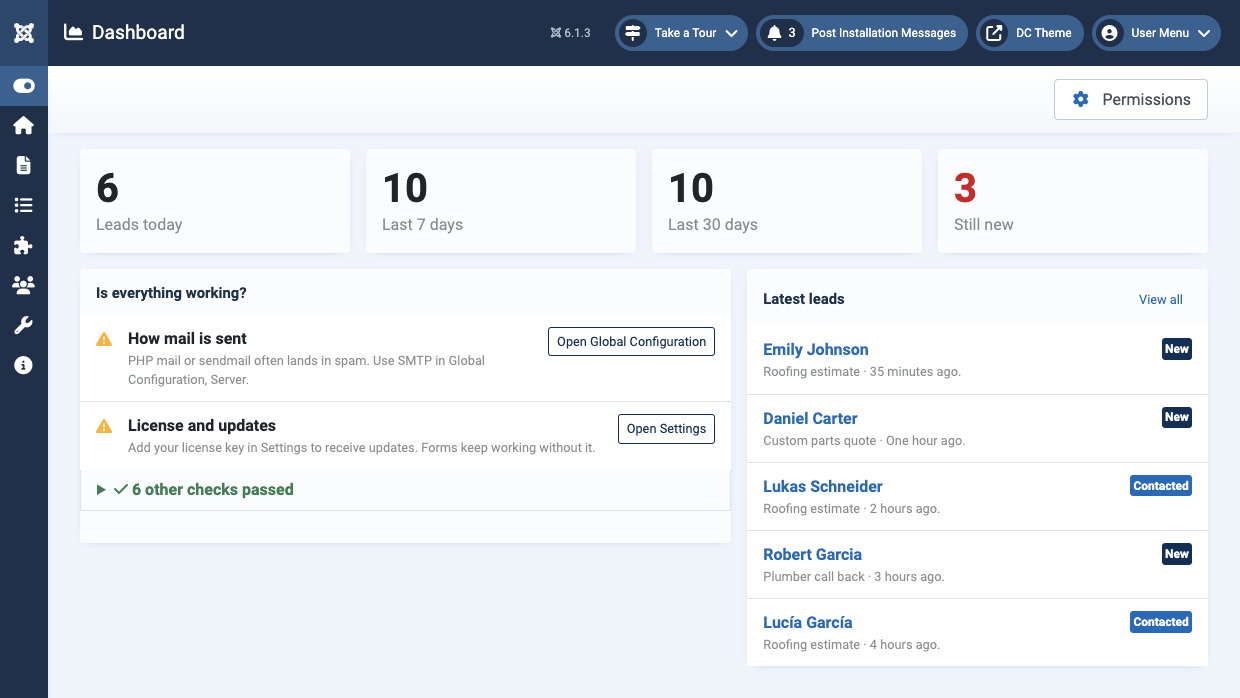
Task: Open the Help info sidebar icon
Action: click(24, 365)
